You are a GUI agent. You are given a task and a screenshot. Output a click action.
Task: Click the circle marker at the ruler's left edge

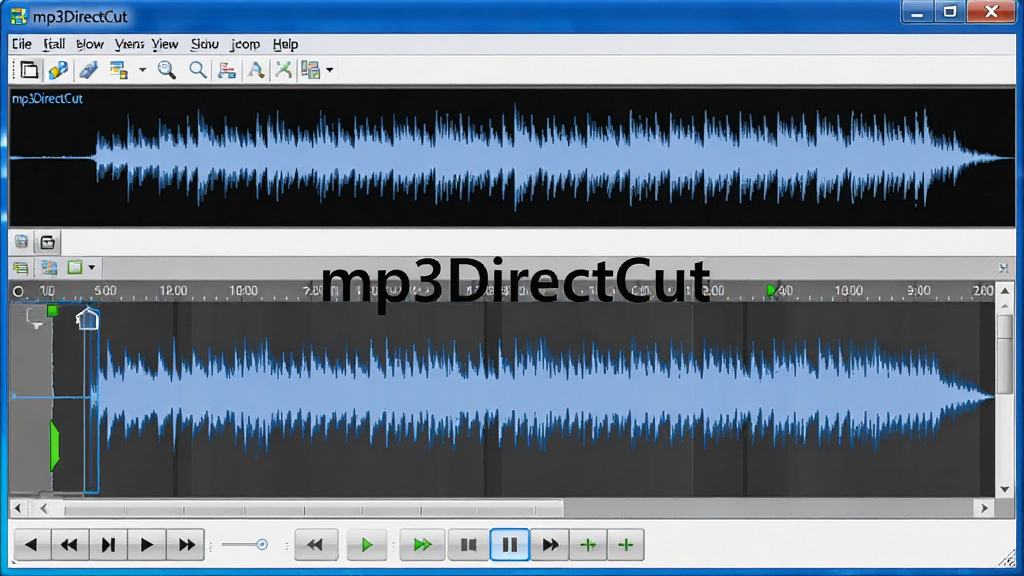(x=18, y=291)
